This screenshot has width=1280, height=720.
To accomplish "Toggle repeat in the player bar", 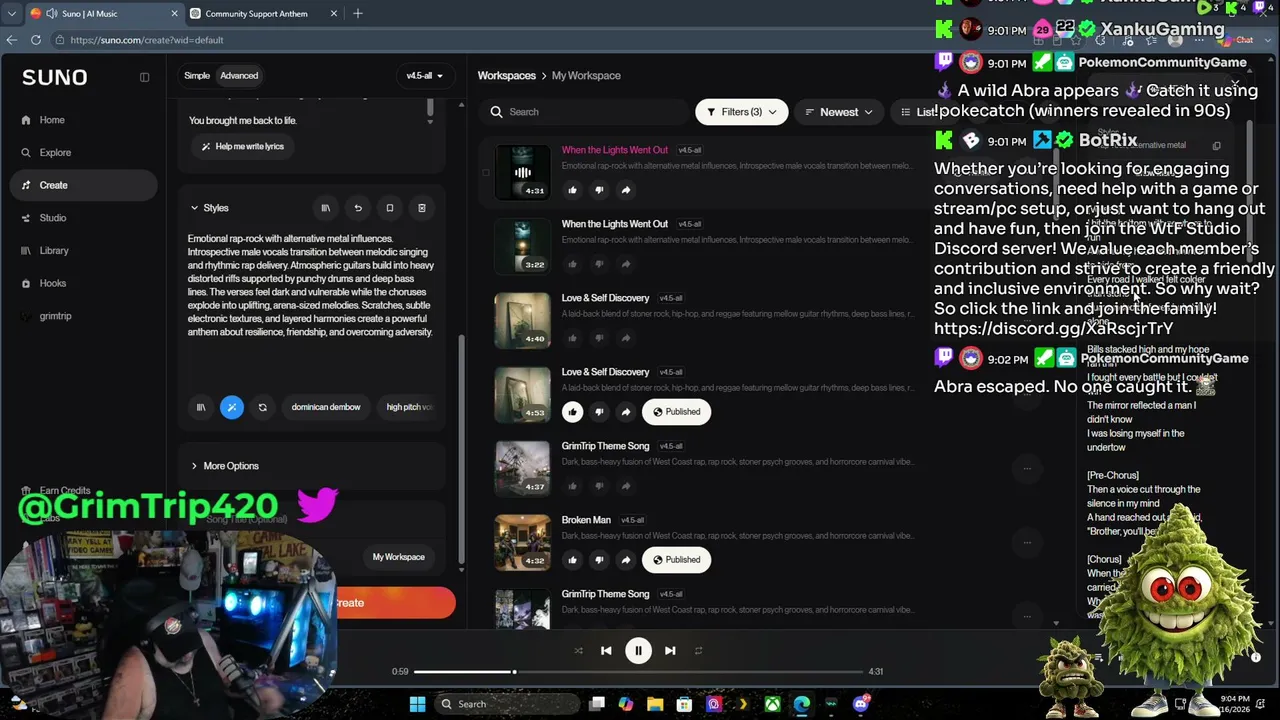I will [x=698, y=651].
